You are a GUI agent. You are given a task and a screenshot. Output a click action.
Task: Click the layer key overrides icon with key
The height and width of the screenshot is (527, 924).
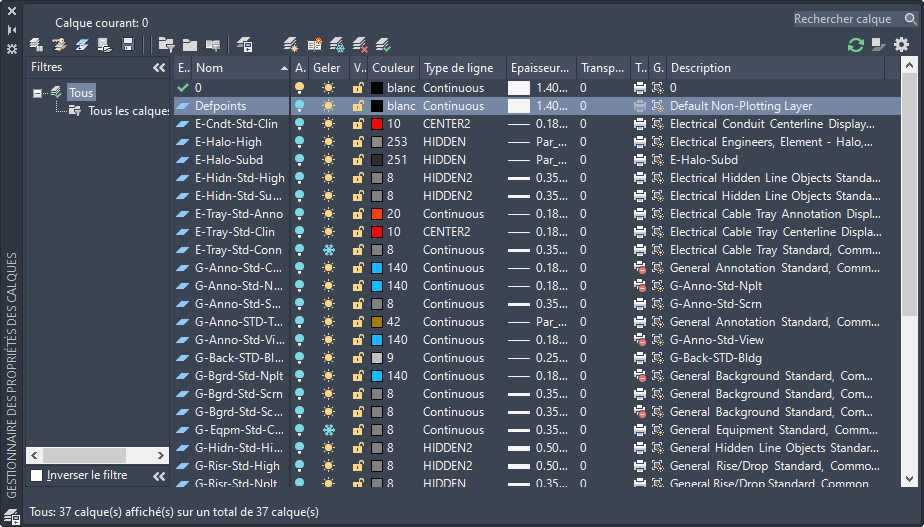click(x=59, y=44)
